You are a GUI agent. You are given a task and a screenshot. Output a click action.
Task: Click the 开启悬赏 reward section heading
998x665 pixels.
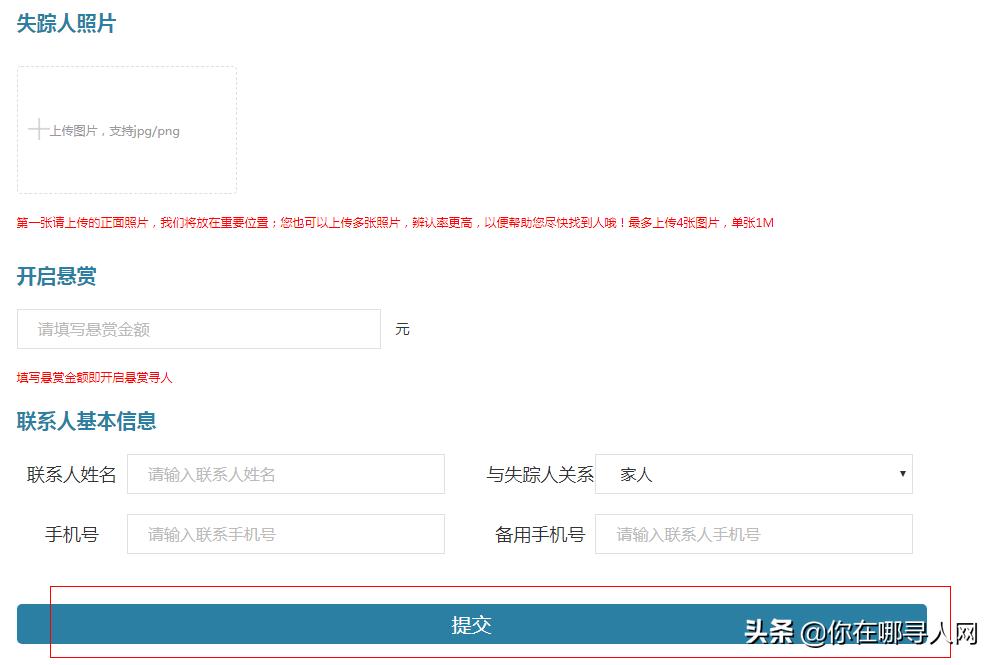coord(55,276)
